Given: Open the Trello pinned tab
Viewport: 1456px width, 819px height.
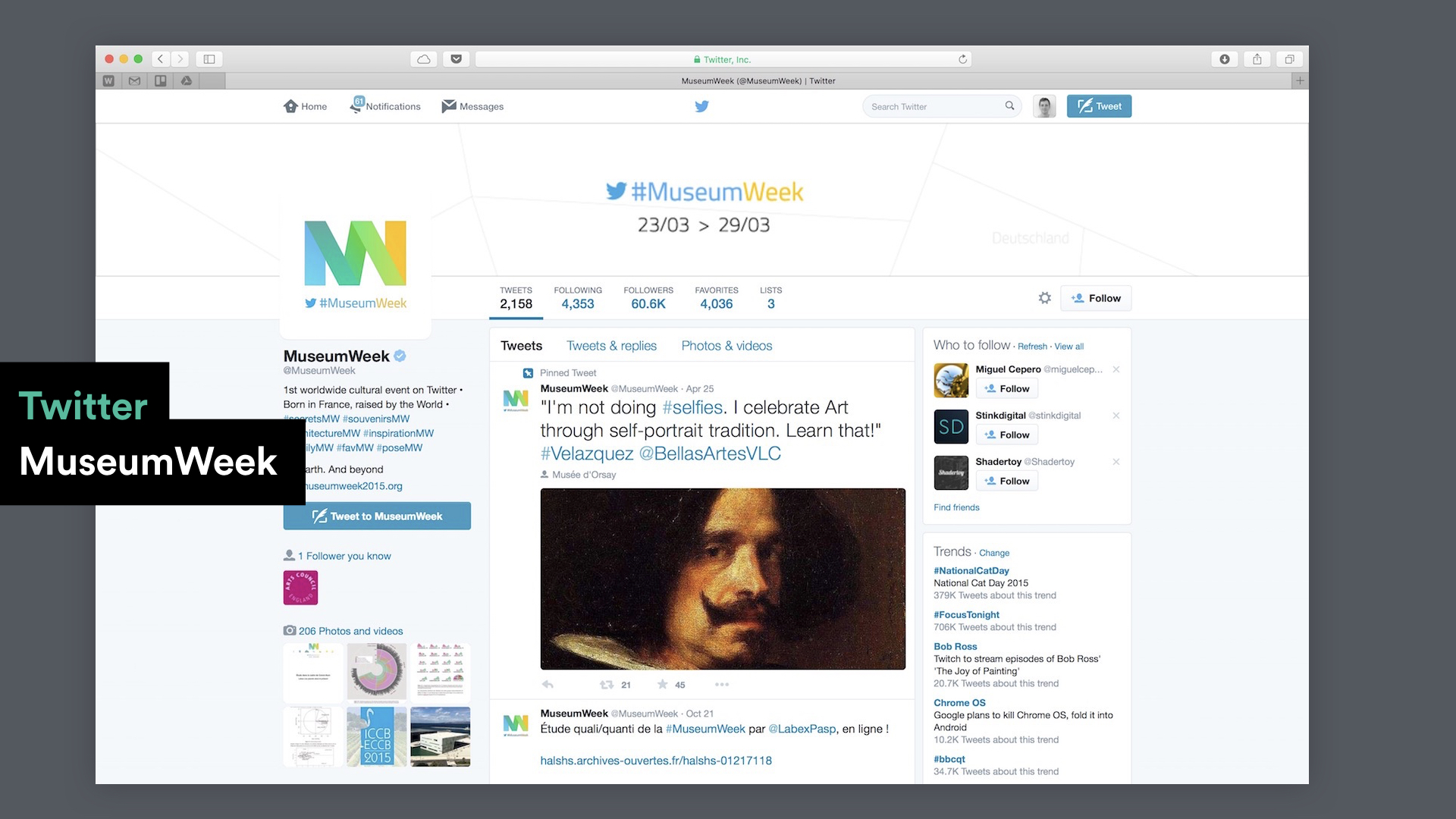Looking at the screenshot, I should (x=161, y=80).
